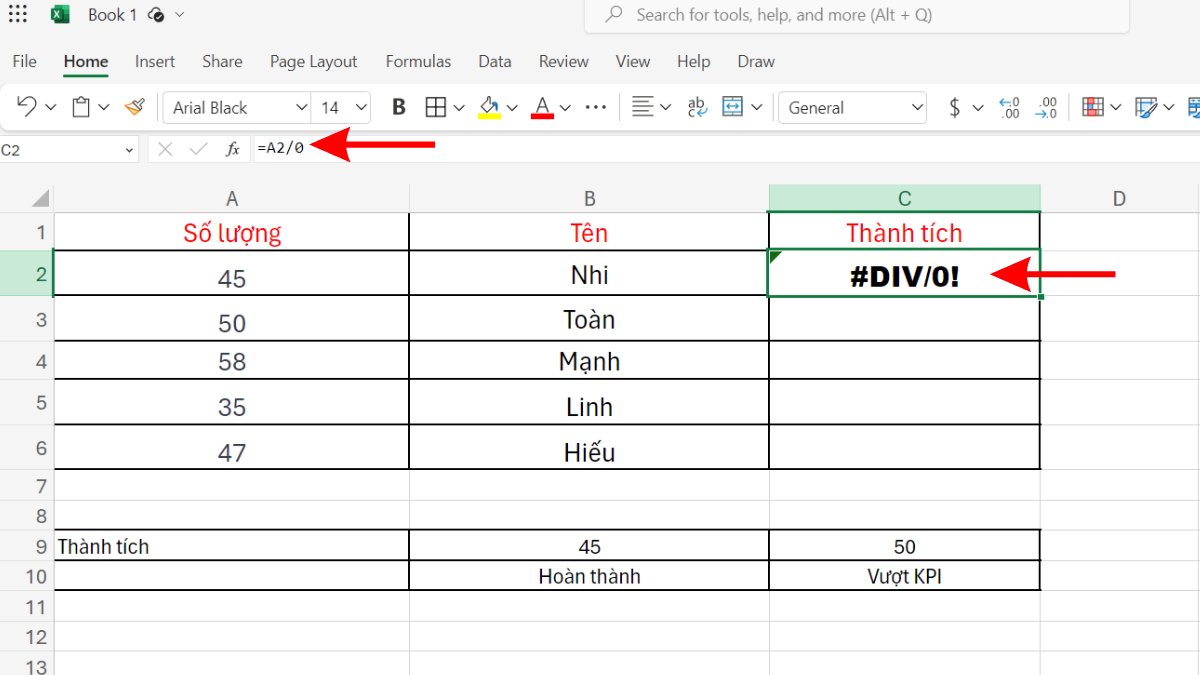Select column B header

point(590,198)
